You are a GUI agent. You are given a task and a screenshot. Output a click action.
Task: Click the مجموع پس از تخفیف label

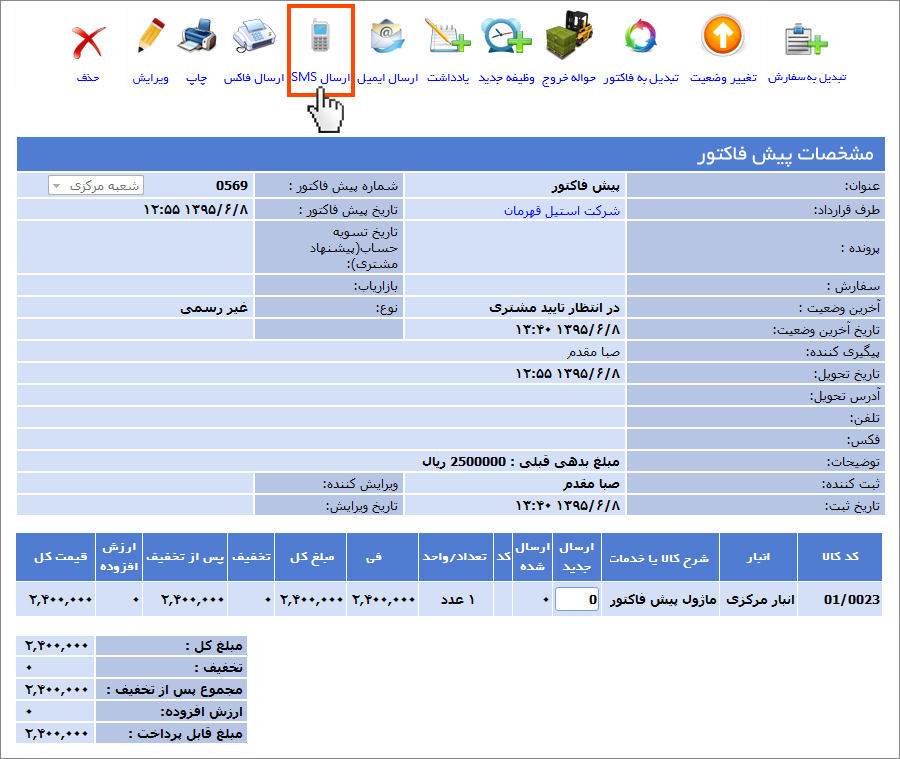(x=174, y=690)
